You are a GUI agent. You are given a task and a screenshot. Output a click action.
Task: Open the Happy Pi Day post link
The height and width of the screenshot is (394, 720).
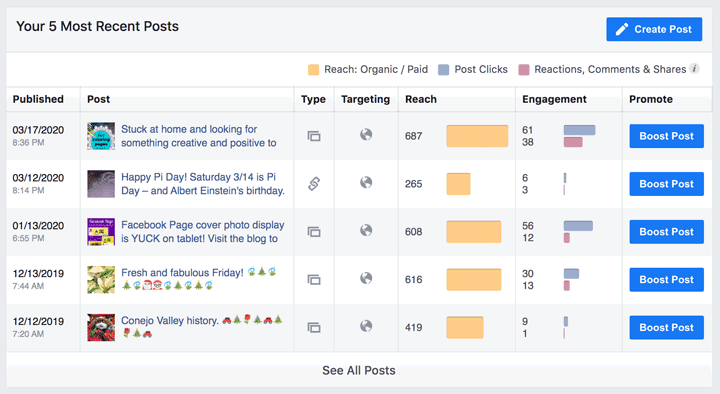(x=203, y=184)
